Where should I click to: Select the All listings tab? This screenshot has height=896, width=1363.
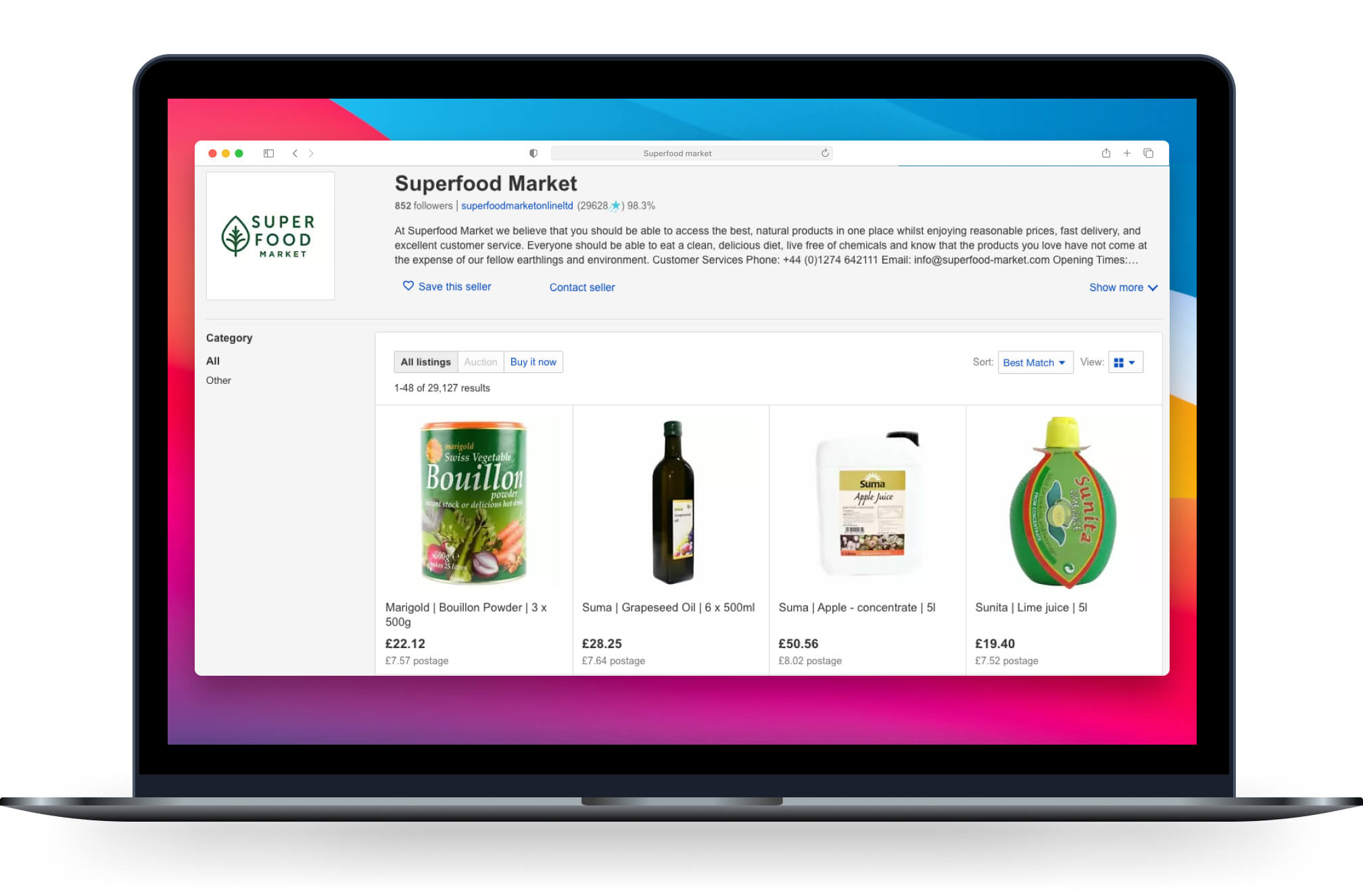point(423,362)
